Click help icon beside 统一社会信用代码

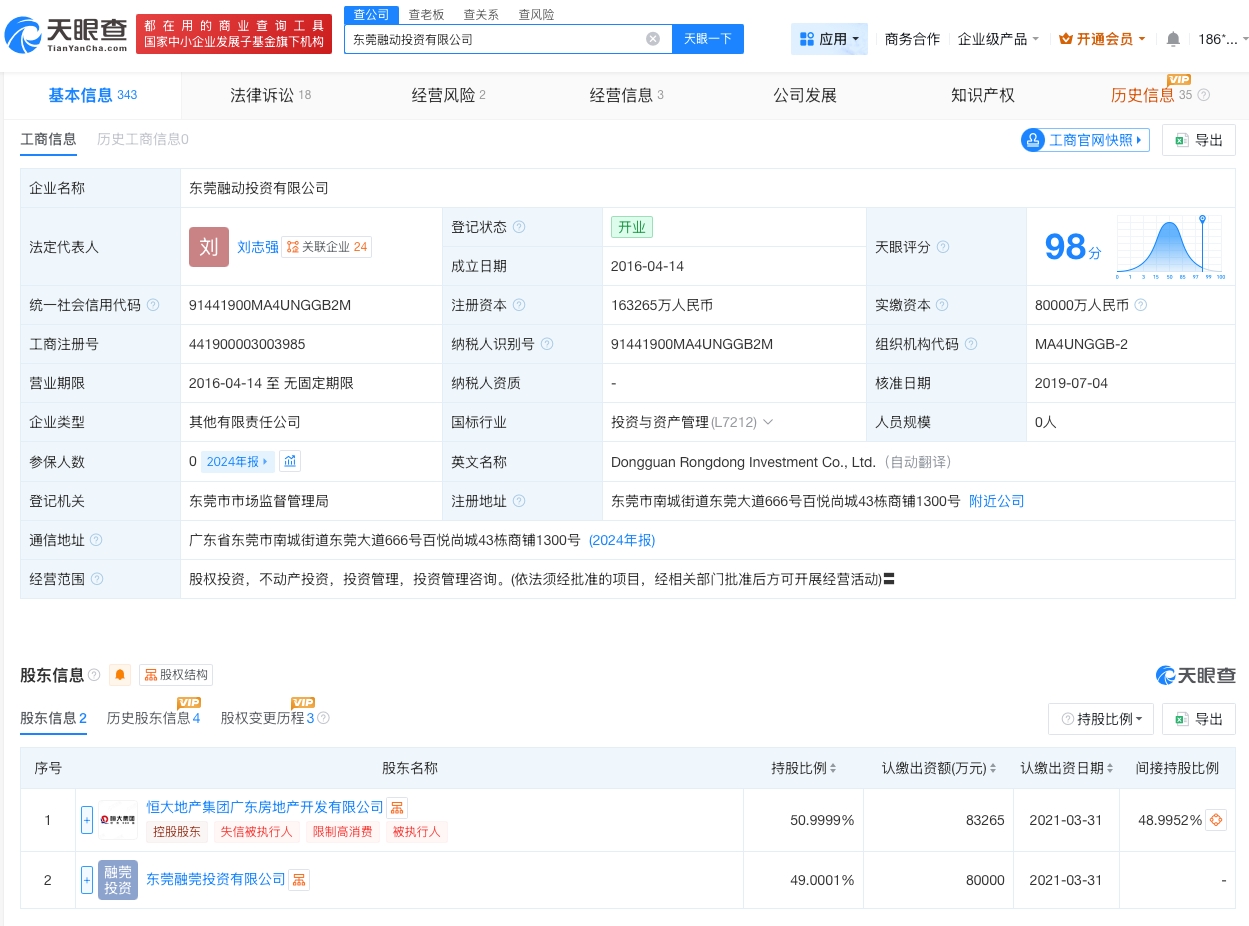[x=152, y=305]
